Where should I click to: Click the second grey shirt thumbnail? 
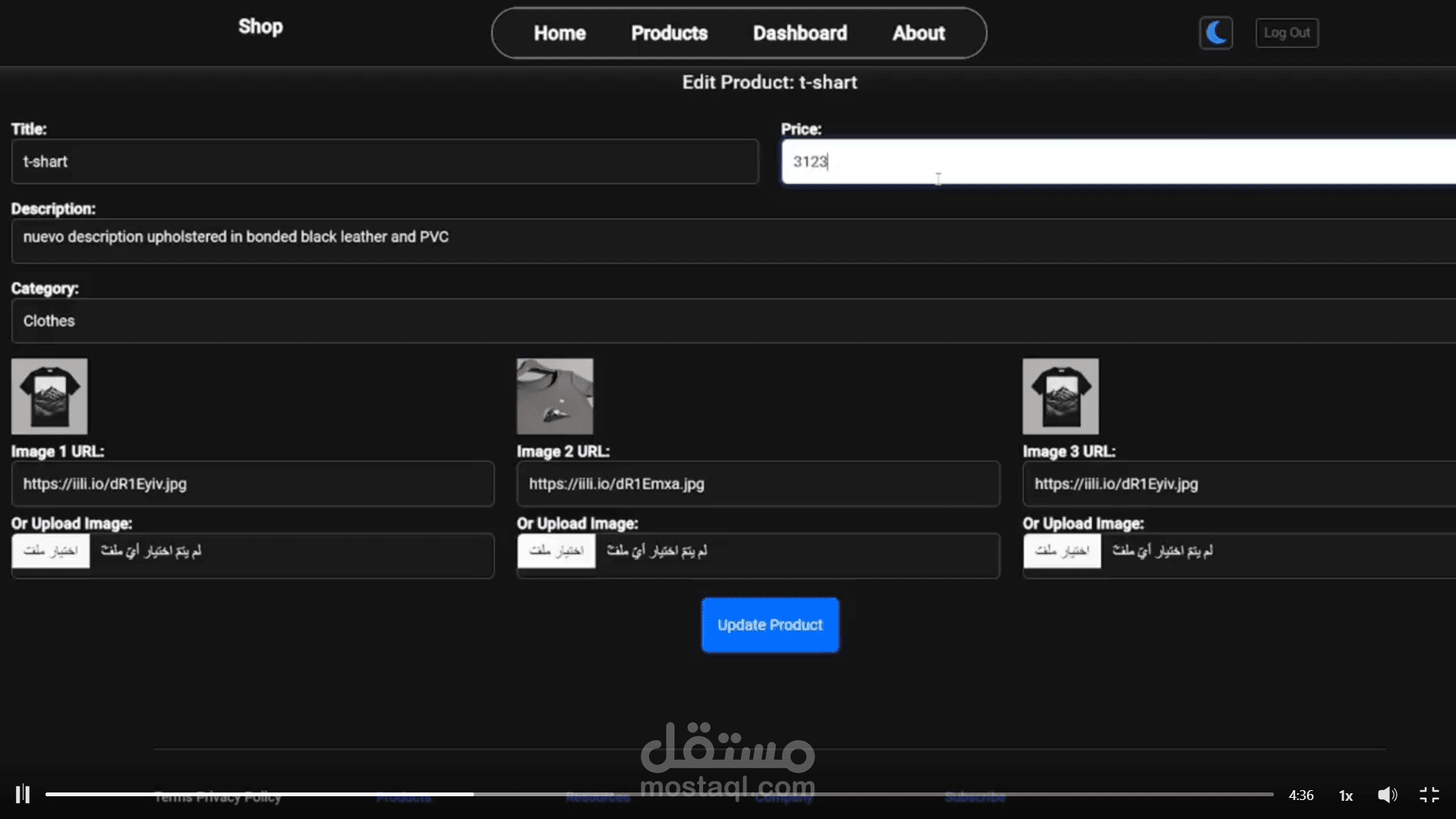tap(555, 397)
